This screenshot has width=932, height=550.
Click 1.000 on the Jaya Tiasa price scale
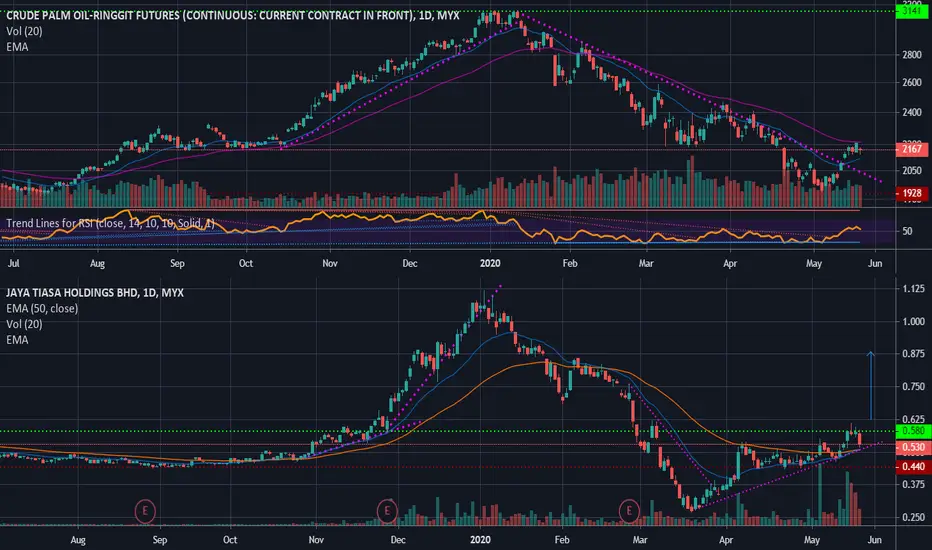(x=913, y=322)
